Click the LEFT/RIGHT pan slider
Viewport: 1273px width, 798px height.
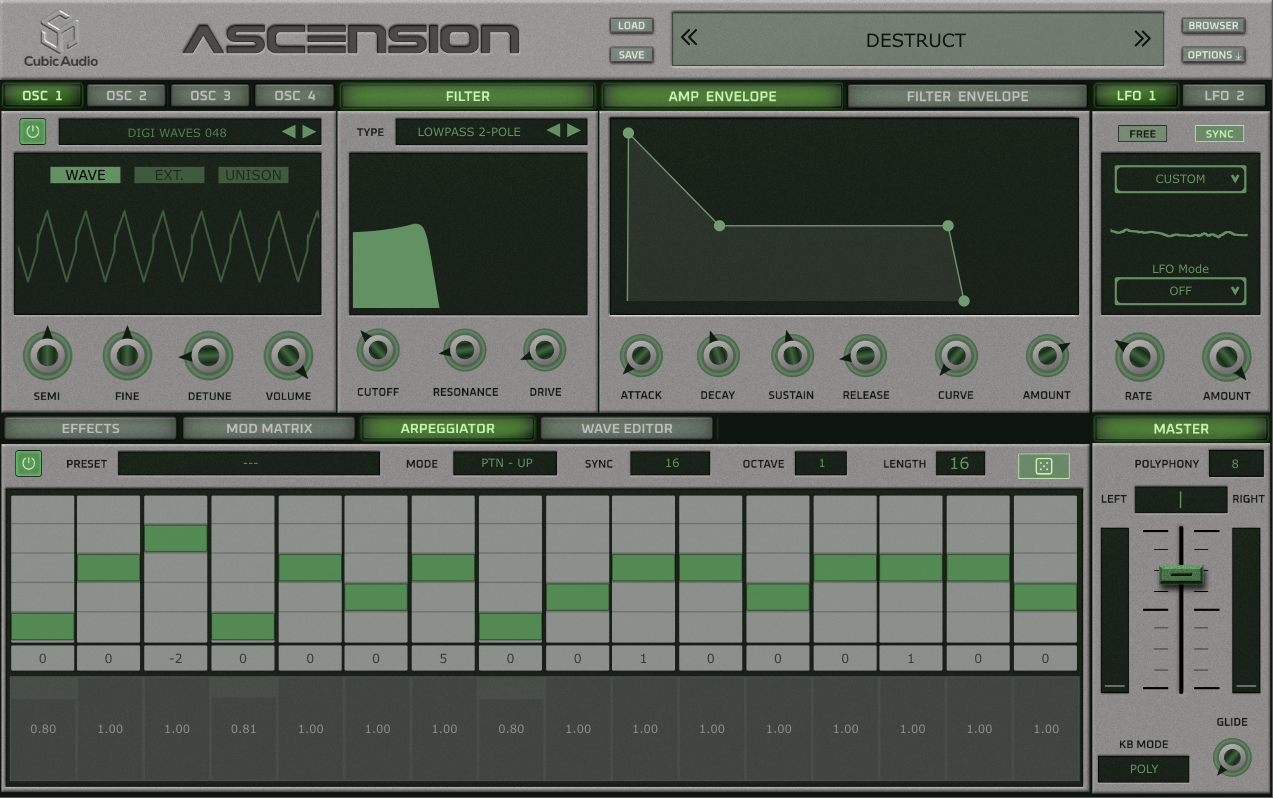(1181, 499)
